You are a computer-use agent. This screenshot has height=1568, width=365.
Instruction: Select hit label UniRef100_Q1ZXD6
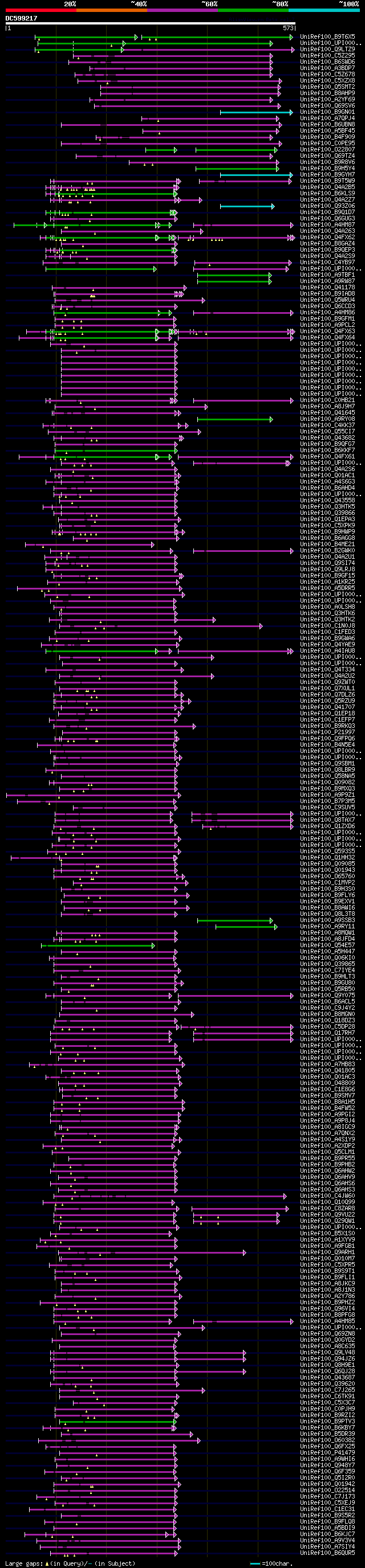tap(327, 826)
